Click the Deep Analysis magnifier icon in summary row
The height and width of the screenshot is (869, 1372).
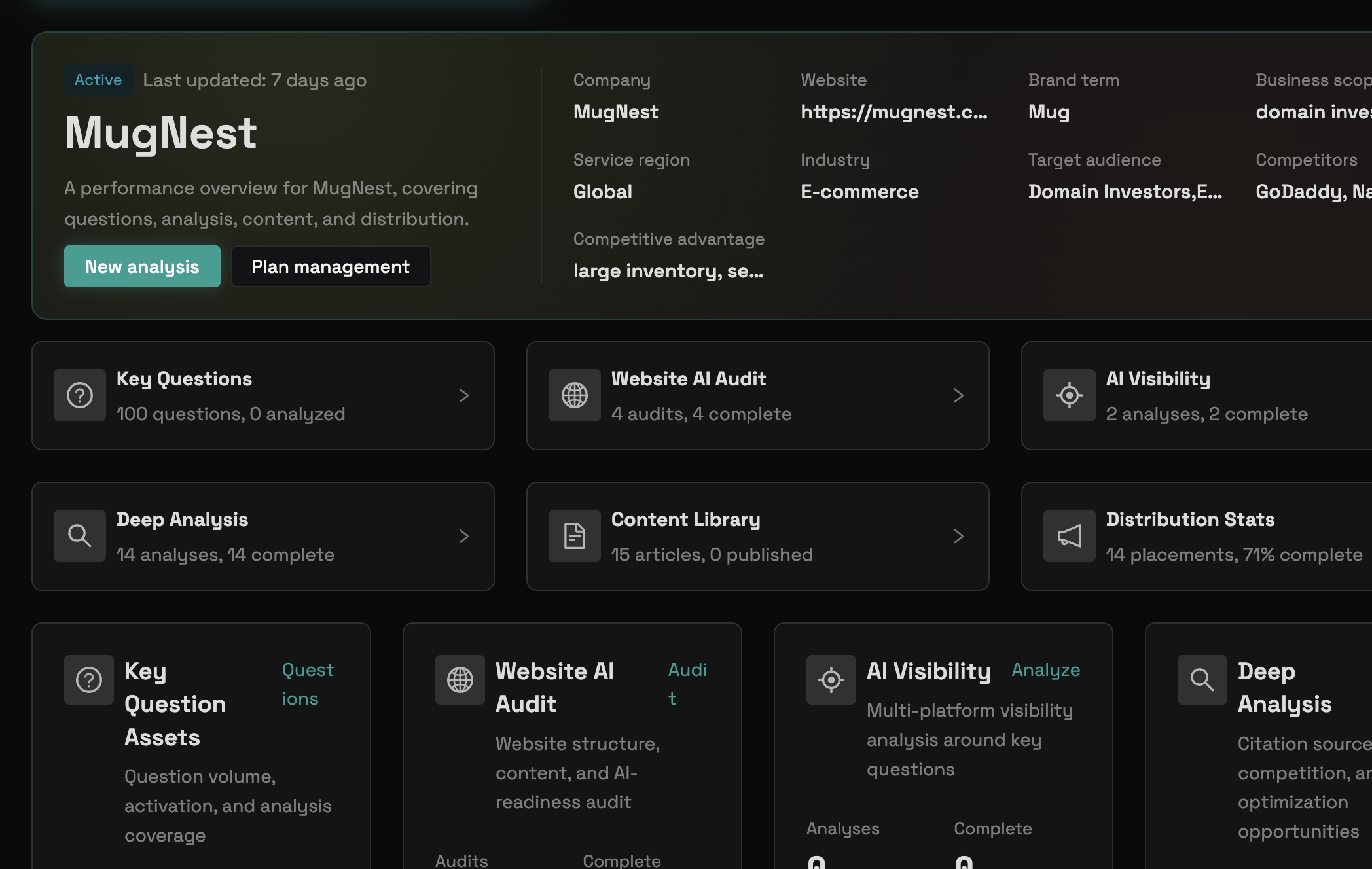click(80, 536)
